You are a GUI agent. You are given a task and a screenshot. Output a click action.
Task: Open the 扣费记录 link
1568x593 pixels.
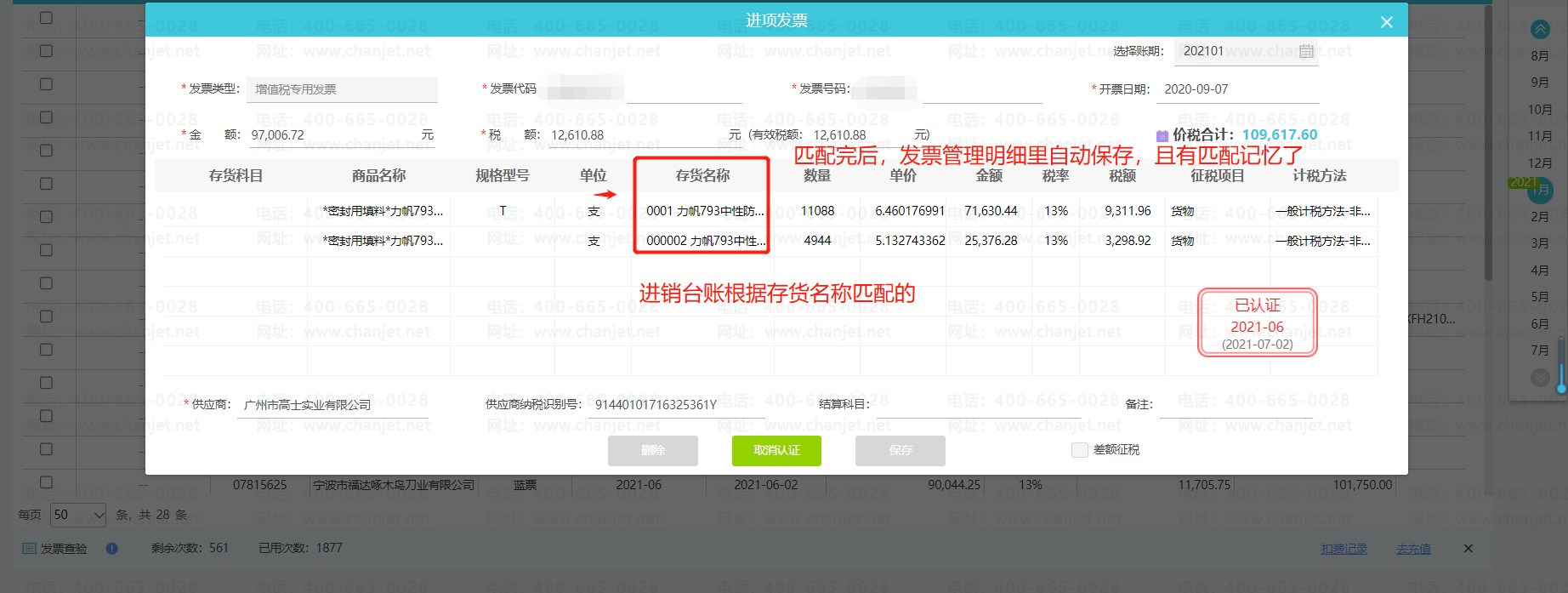point(1344,550)
